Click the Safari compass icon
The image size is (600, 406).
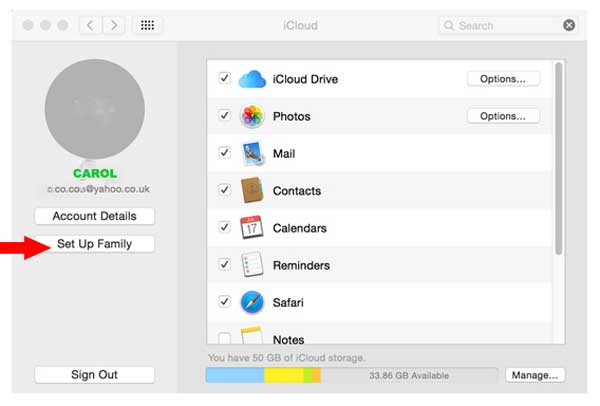pyautogui.click(x=252, y=302)
